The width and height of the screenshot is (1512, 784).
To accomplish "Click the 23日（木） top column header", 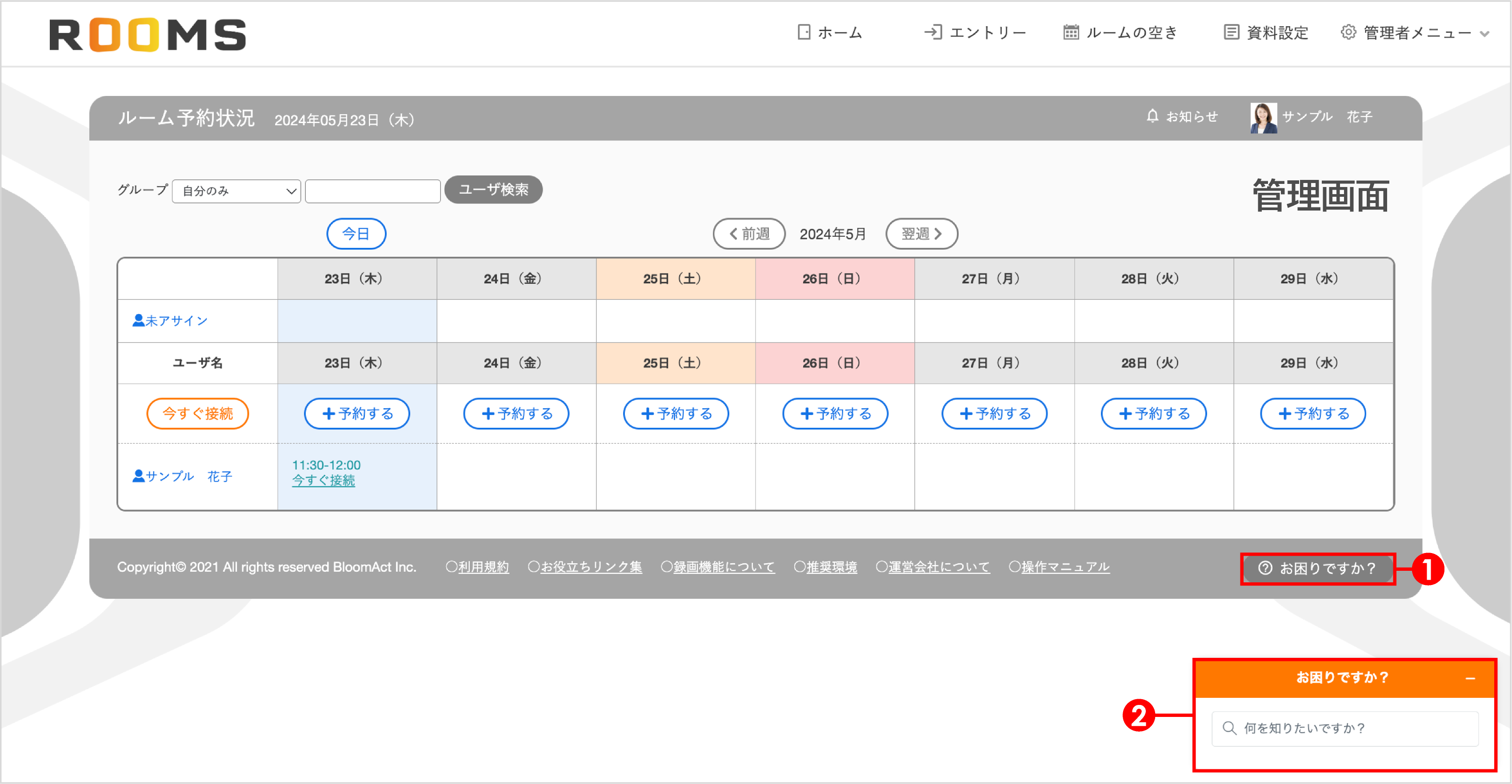I will tap(357, 279).
